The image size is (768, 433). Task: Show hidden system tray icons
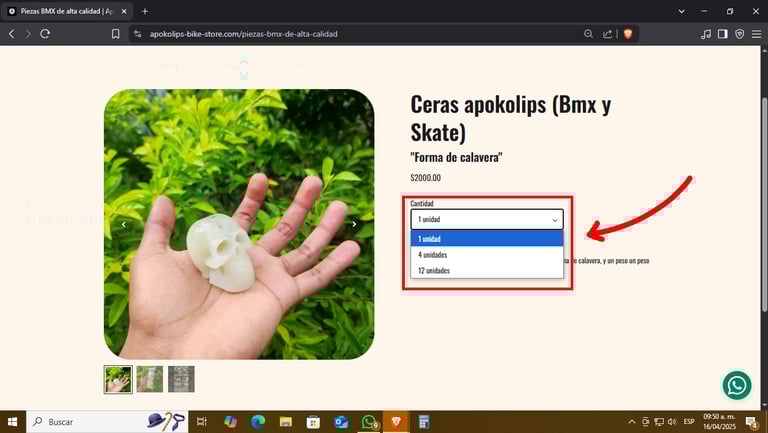[x=632, y=422]
